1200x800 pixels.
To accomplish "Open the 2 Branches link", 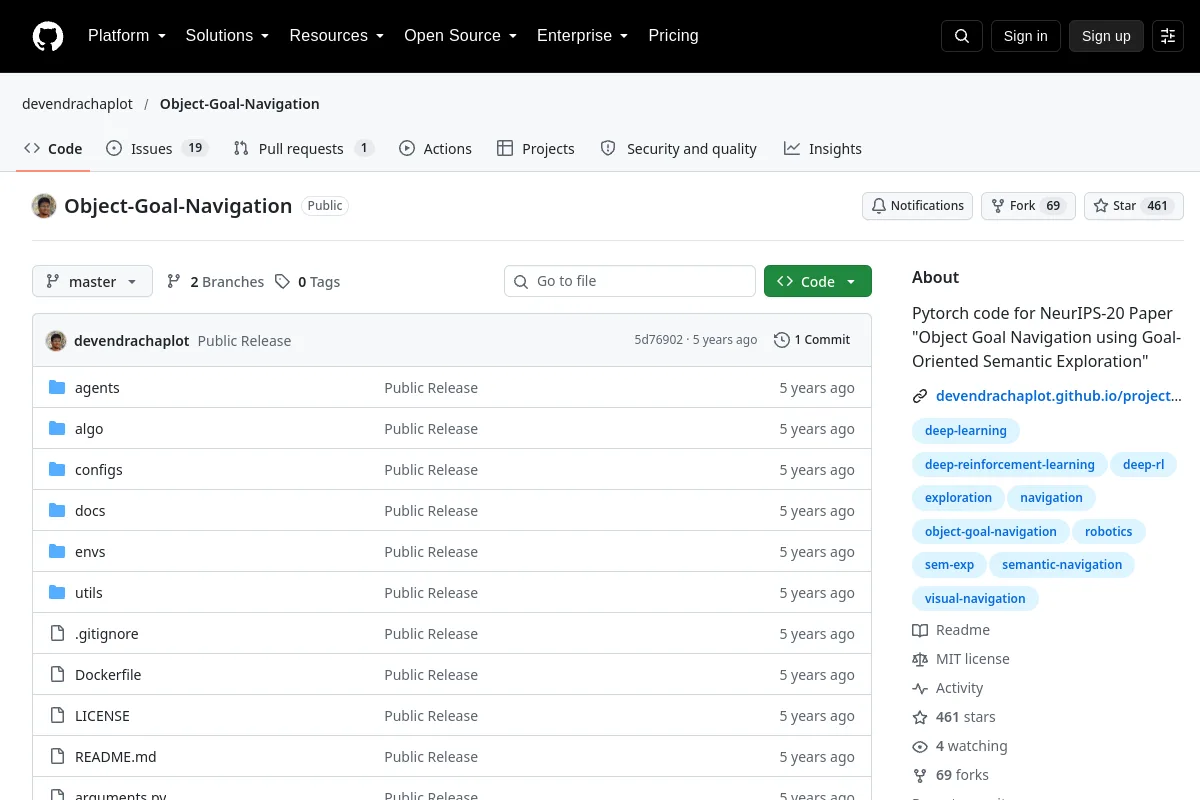I will [x=215, y=282].
